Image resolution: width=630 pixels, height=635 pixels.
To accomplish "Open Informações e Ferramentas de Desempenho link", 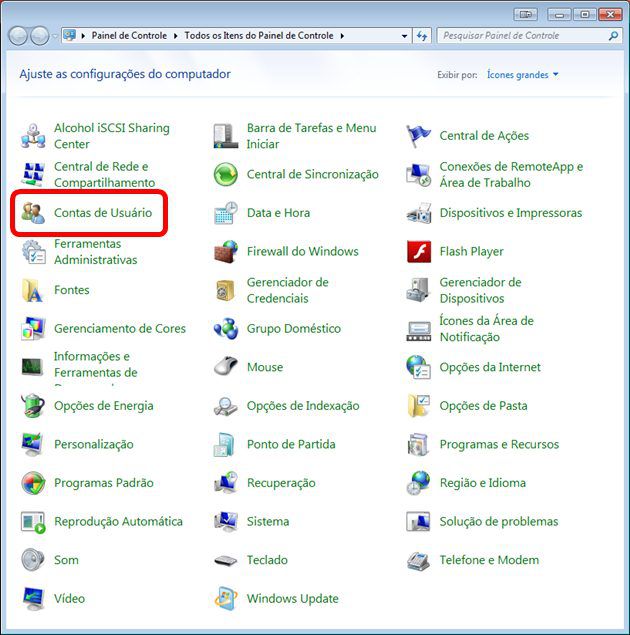I will tap(96, 367).
